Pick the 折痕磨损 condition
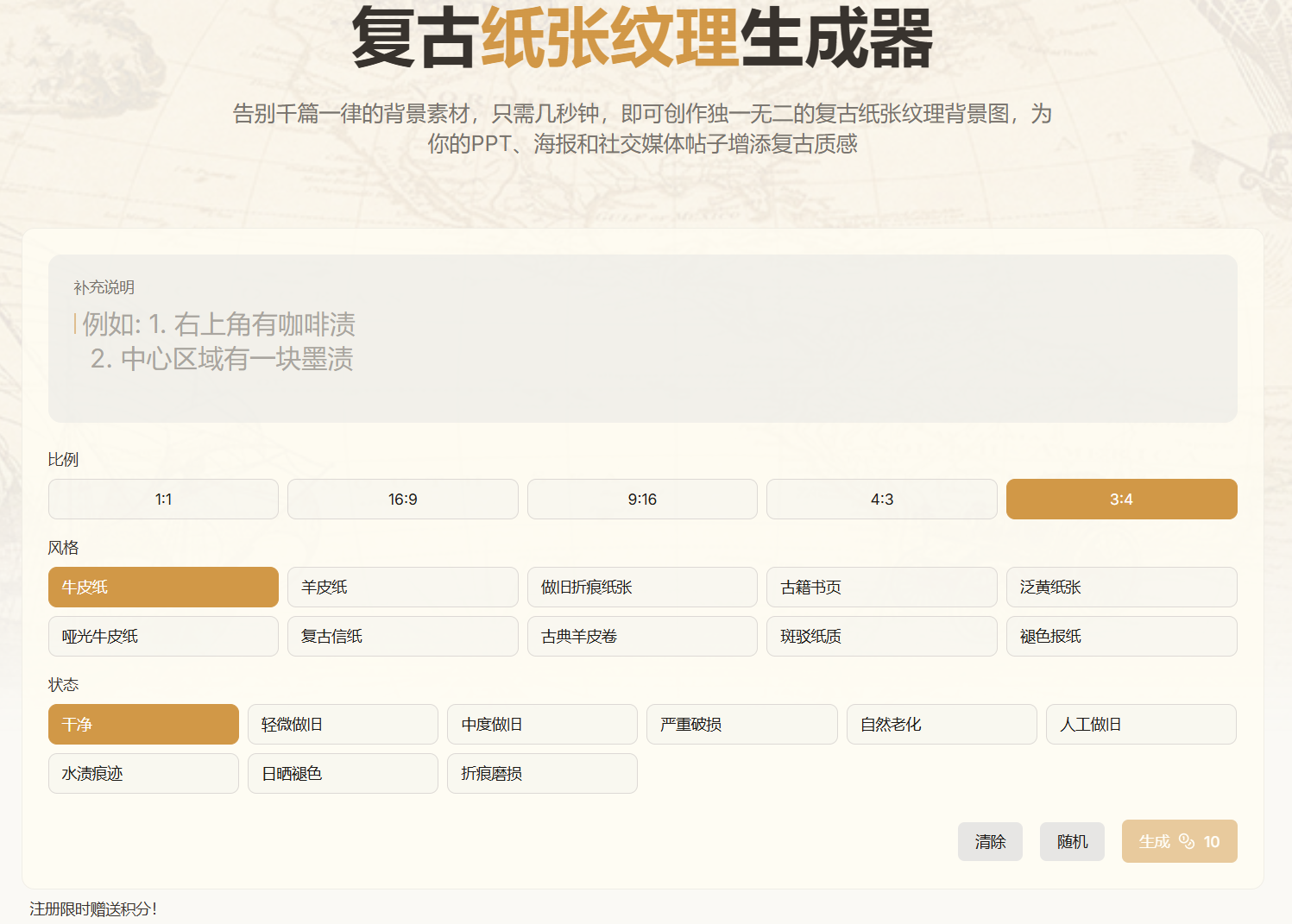 542,774
